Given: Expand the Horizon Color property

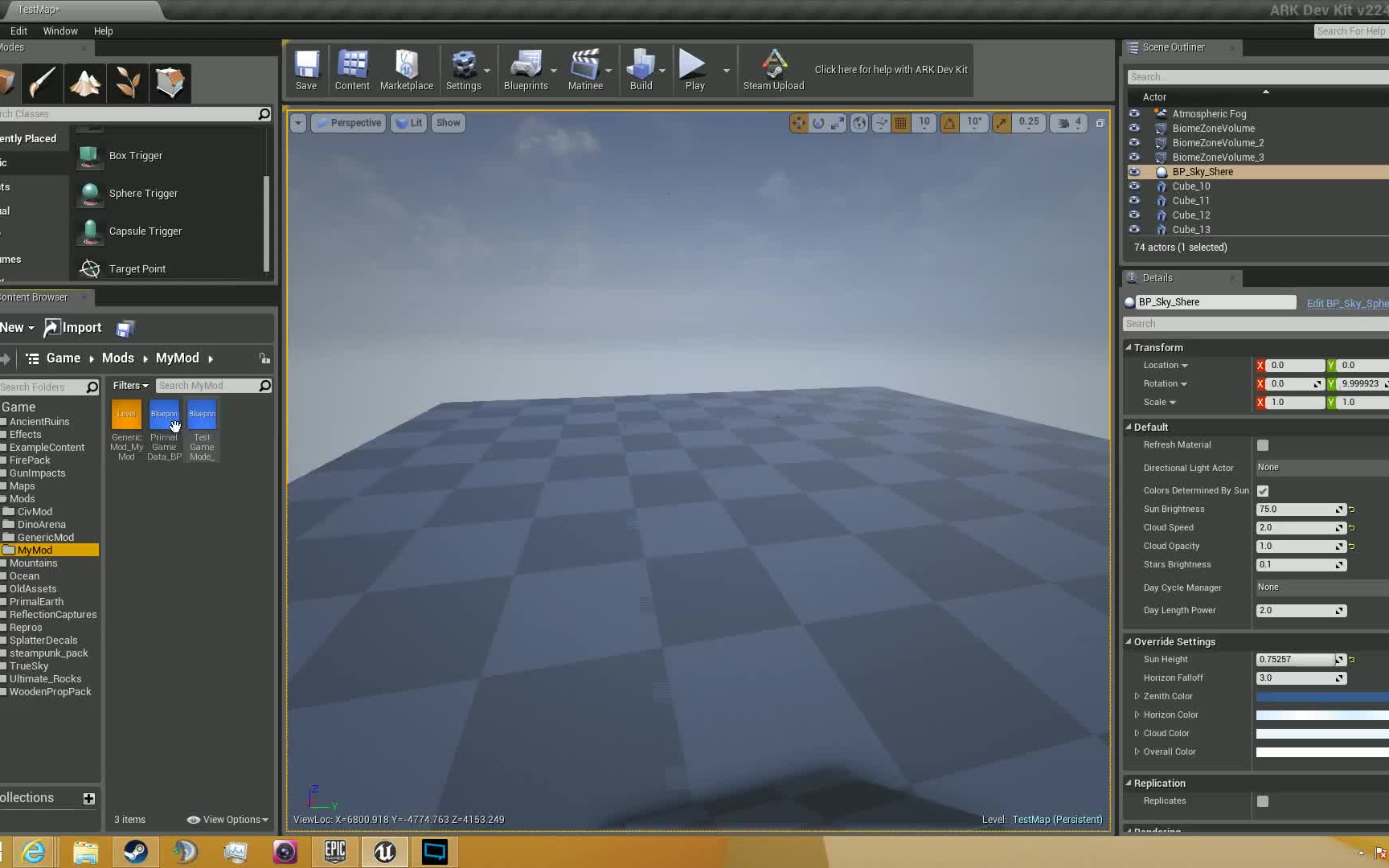Looking at the screenshot, I should (x=1137, y=715).
